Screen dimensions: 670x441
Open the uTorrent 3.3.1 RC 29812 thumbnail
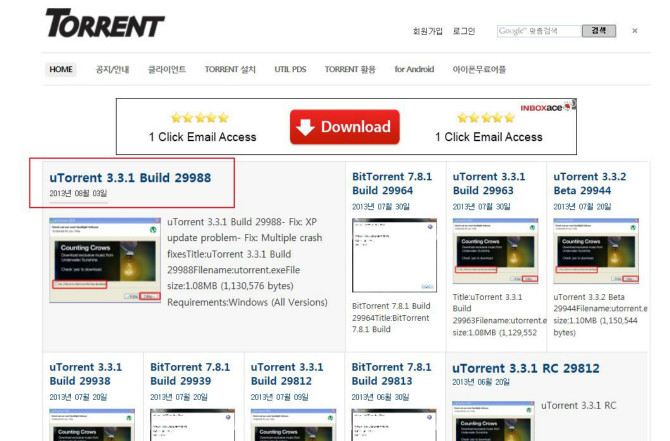click(x=493, y=421)
